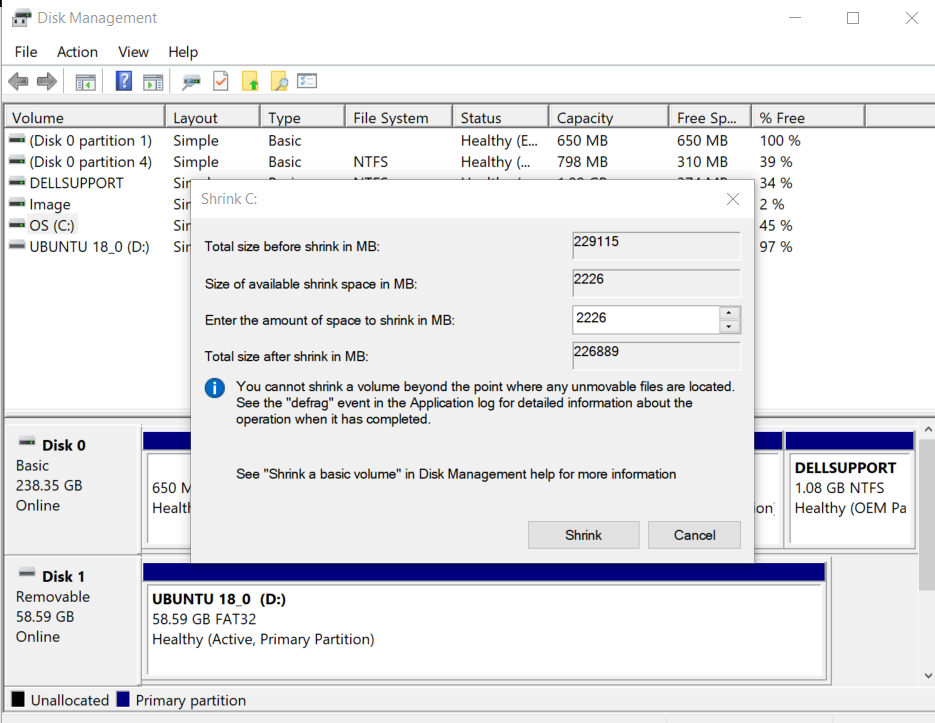Click the Image volume row icon
The height and width of the screenshot is (723, 935).
coord(17,203)
